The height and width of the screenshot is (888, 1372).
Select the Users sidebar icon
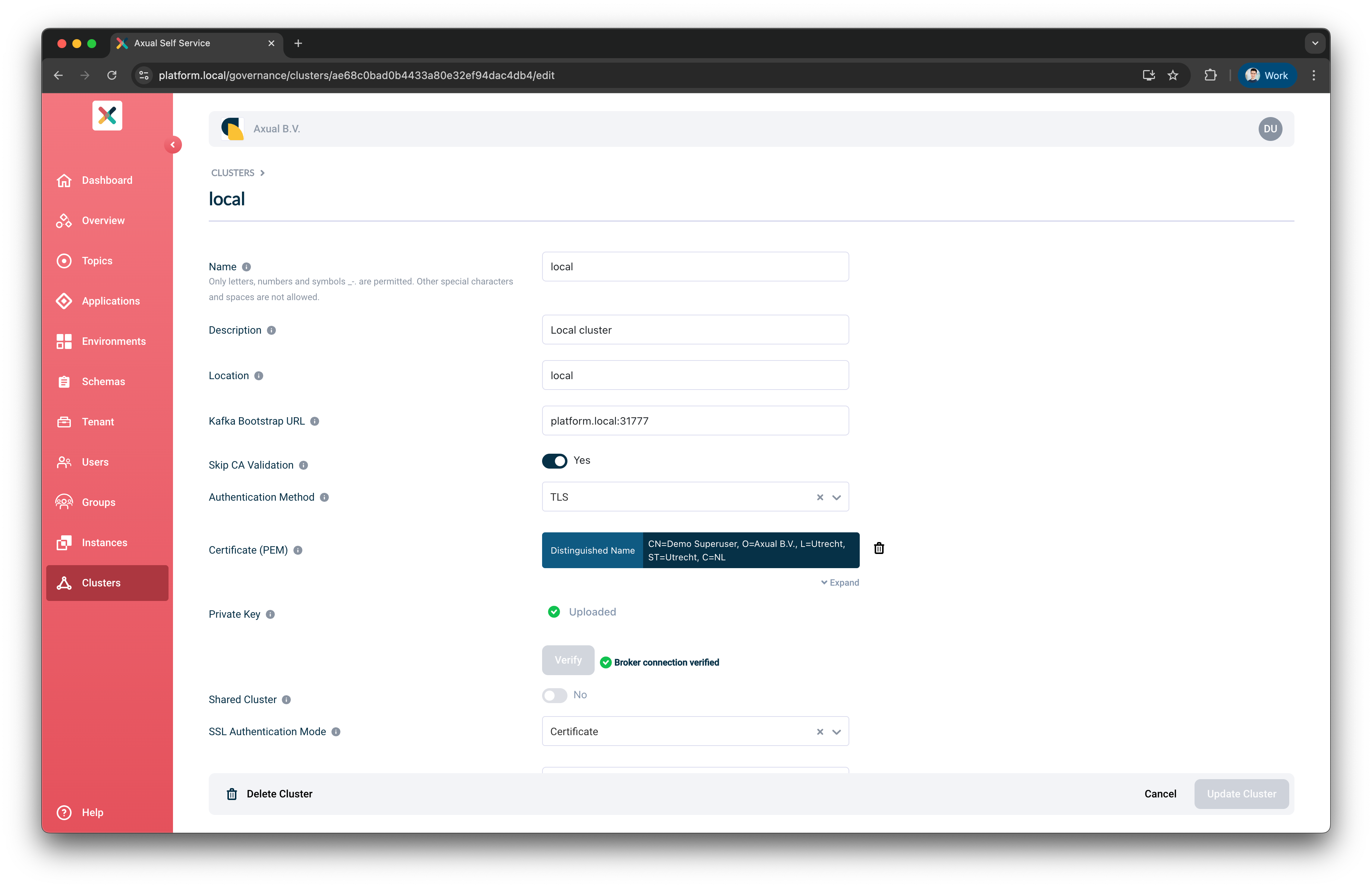(x=64, y=462)
